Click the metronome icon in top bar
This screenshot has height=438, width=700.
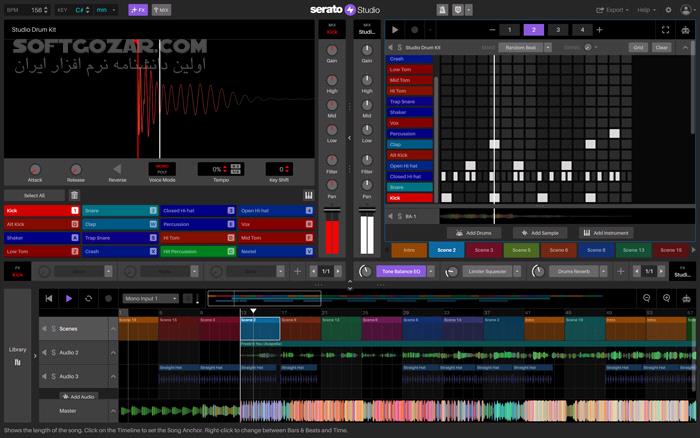(x=442, y=10)
